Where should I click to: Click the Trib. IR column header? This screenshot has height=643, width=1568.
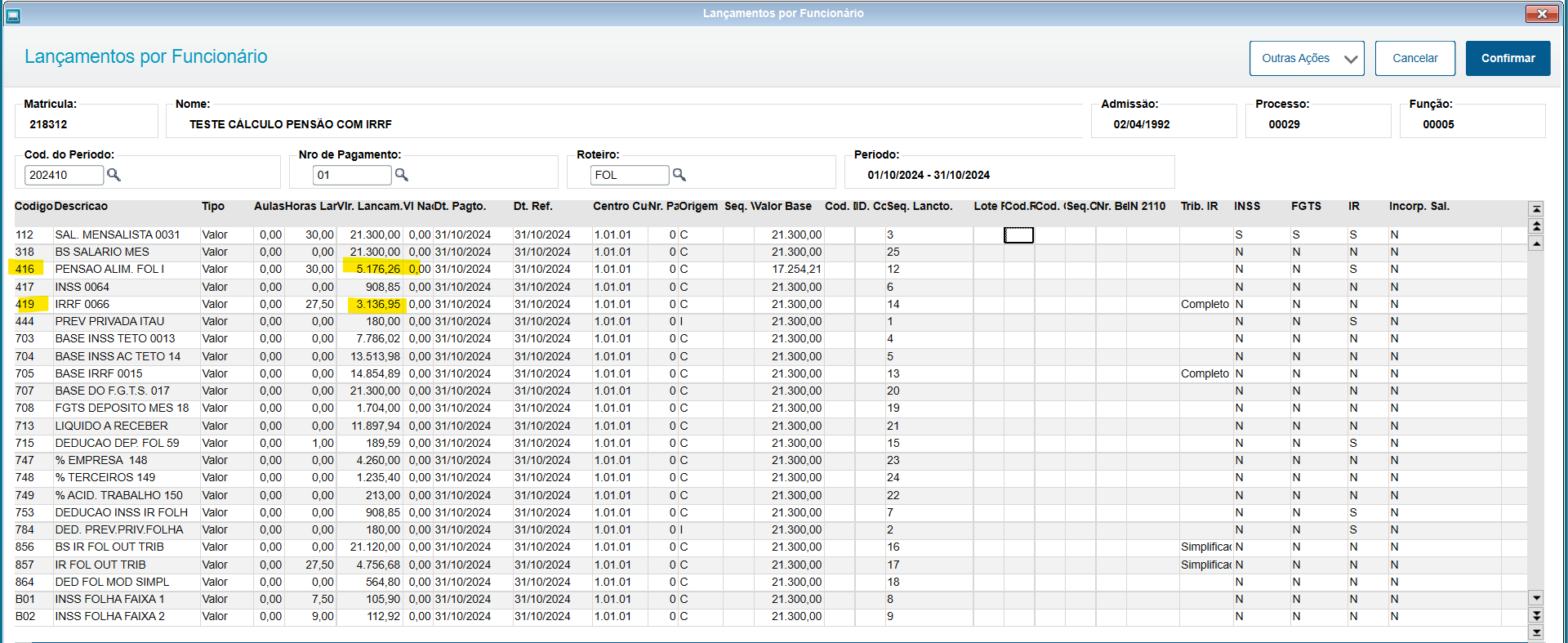click(x=1199, y=206)
